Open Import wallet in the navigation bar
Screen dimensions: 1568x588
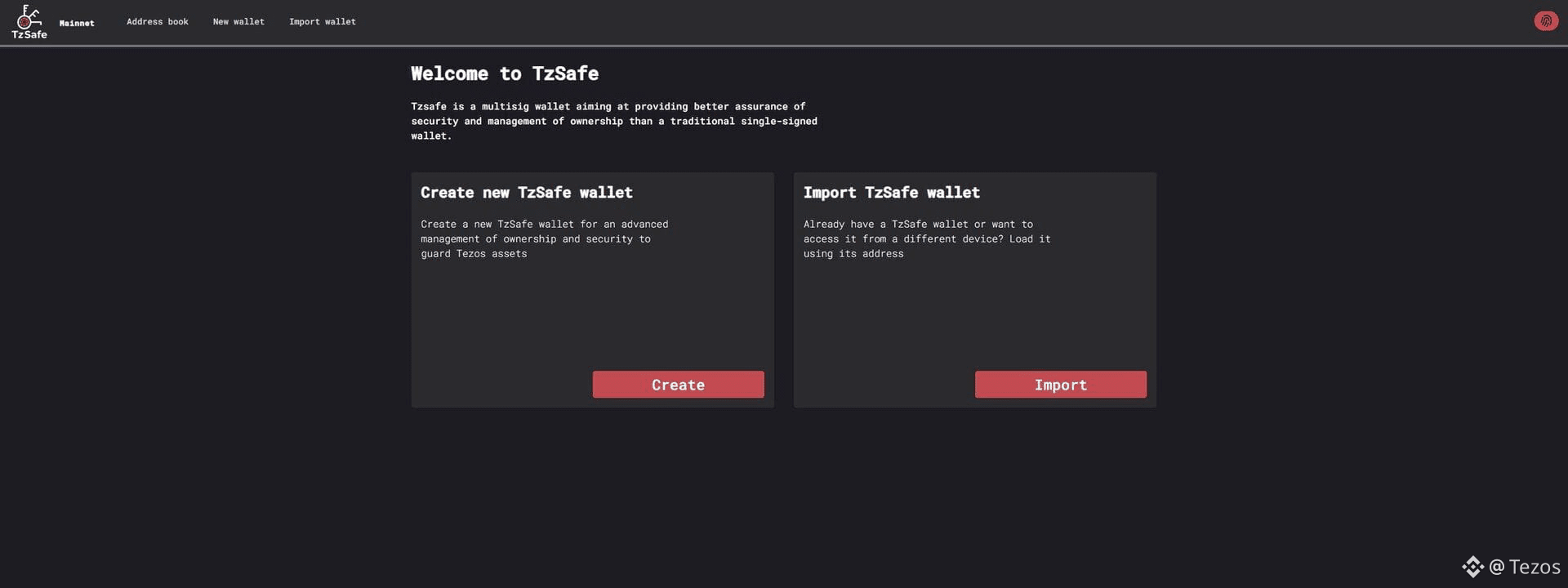point(323,22)
